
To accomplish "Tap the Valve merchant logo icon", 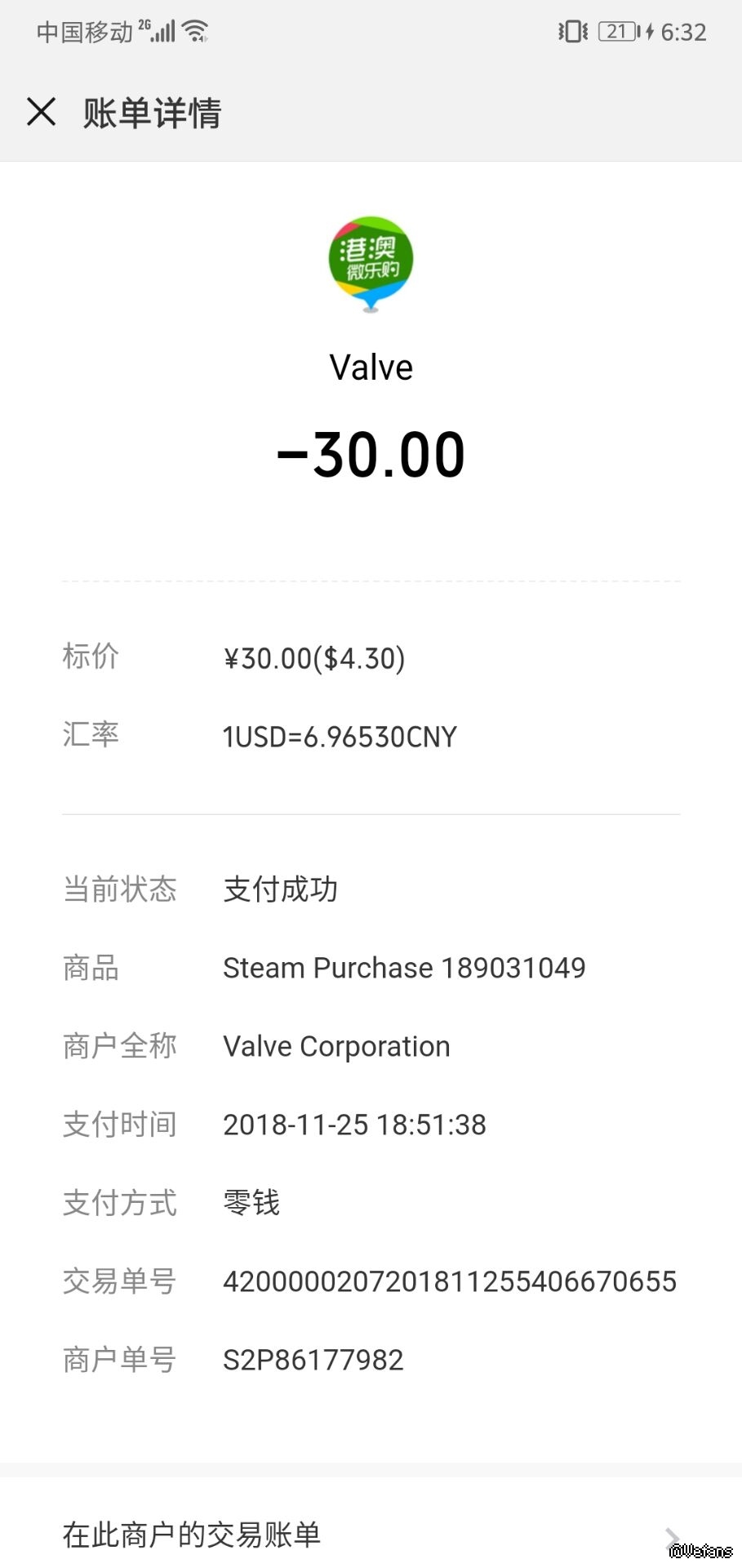I will coord(371,263).
